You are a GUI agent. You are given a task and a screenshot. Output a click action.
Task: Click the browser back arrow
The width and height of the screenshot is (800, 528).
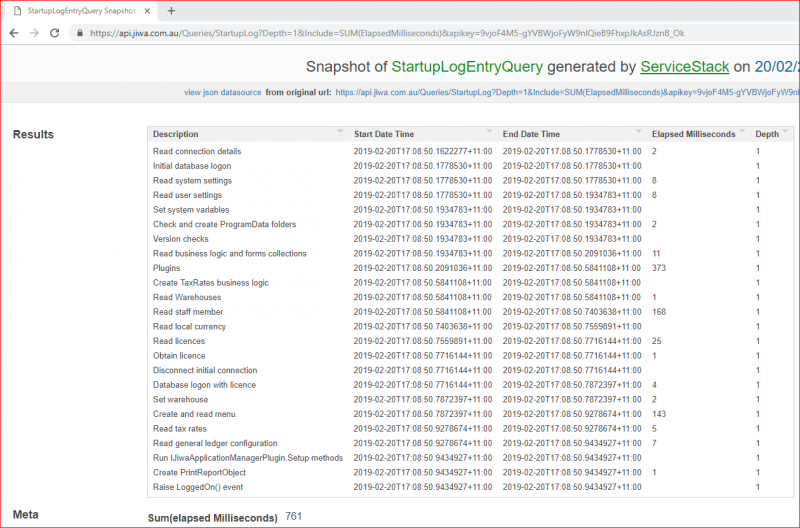pyautogui.click(x=12, y=33)
